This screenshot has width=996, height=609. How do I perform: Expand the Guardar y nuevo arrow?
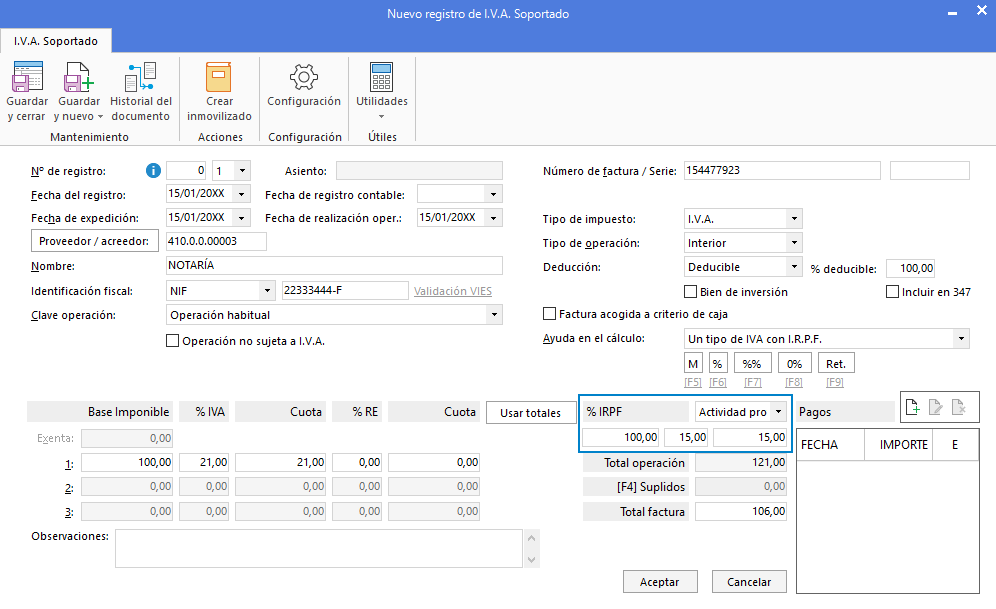tap(100, 117)
